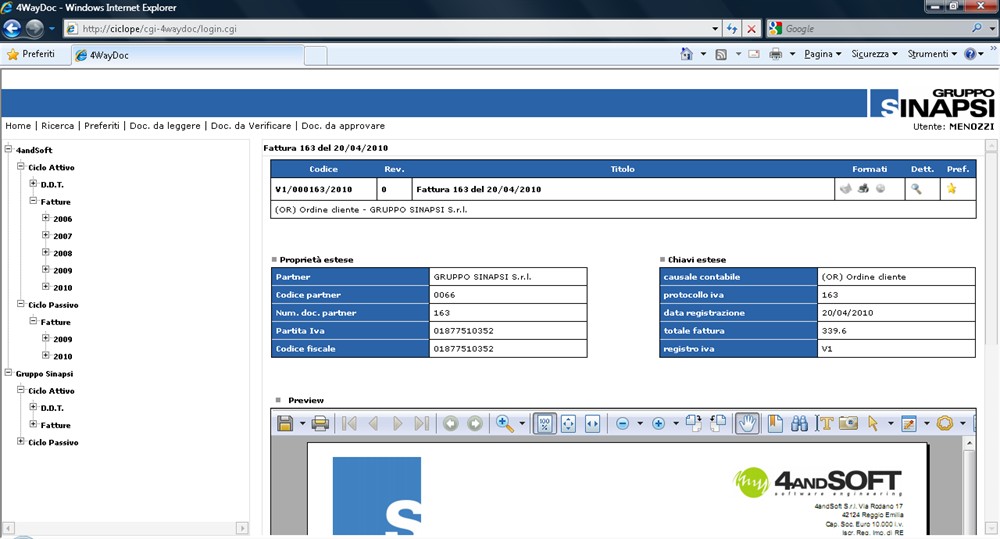Open the Doc. da Verificare link
1000x539 pixels.
pyautogui.click(x=251, y=126)
